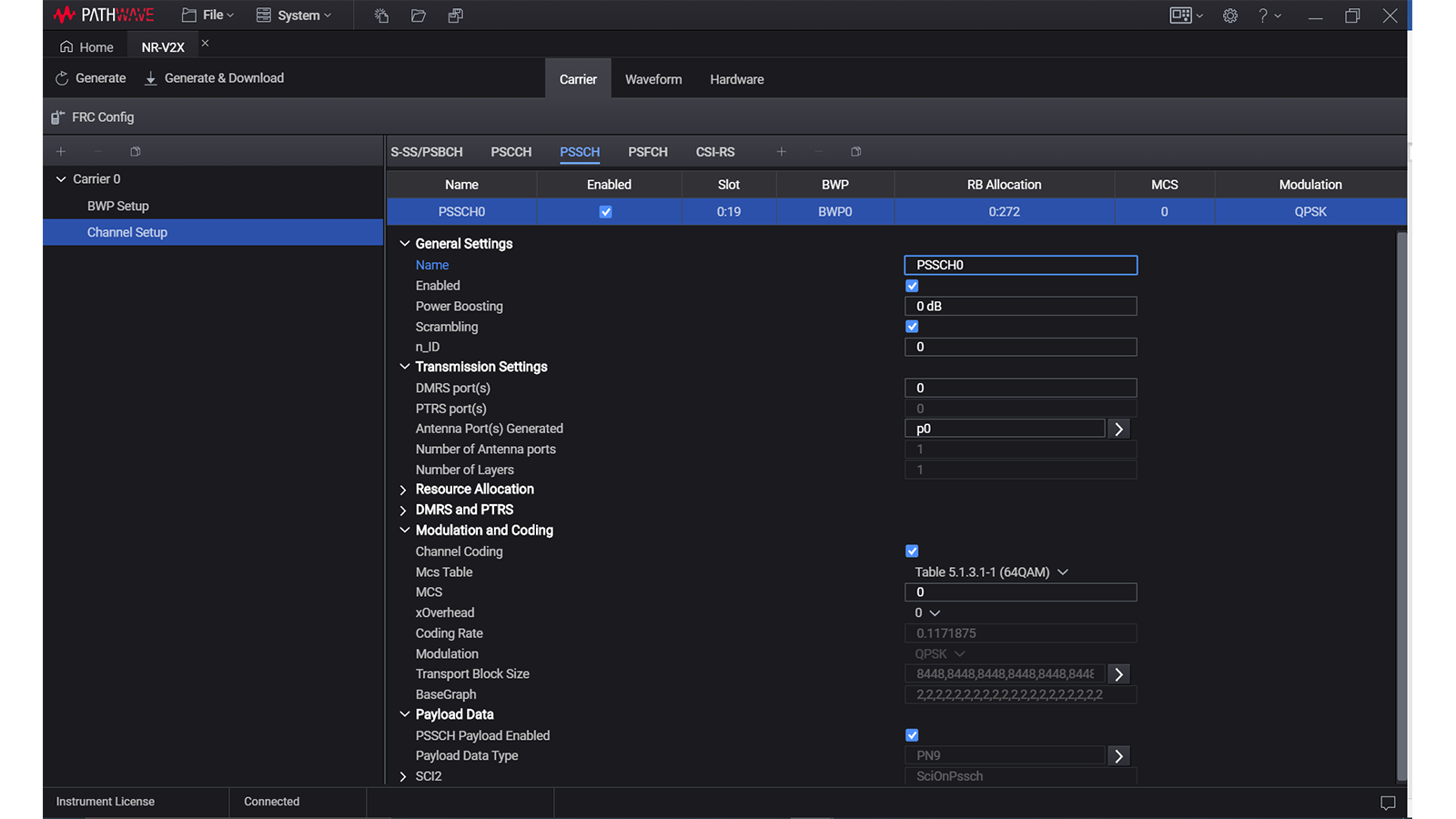
Task: Click the vertical scrollbar in settings panel
Action: click(1401, 505)
